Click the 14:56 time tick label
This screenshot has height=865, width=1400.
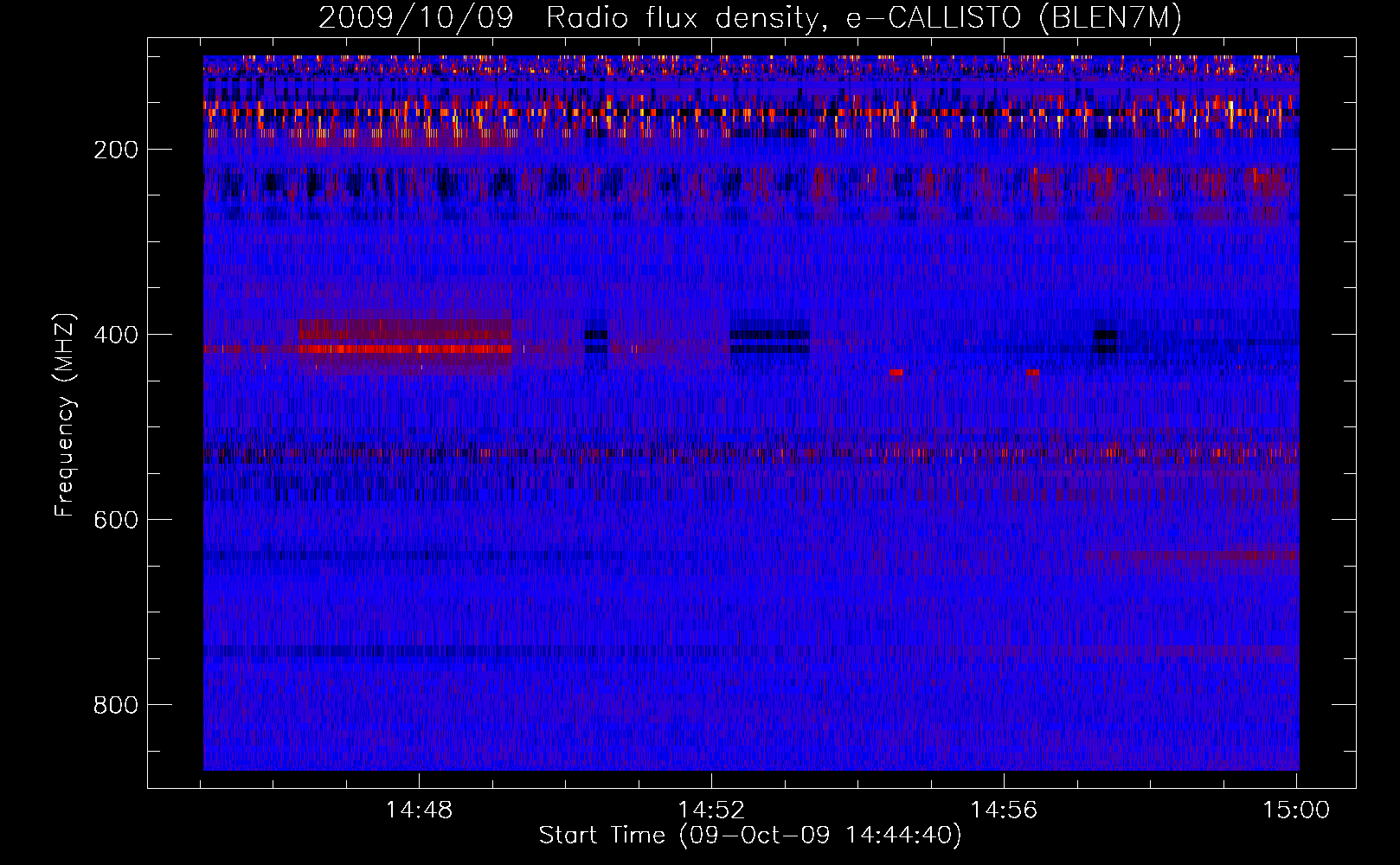[x=1004, y=811]
